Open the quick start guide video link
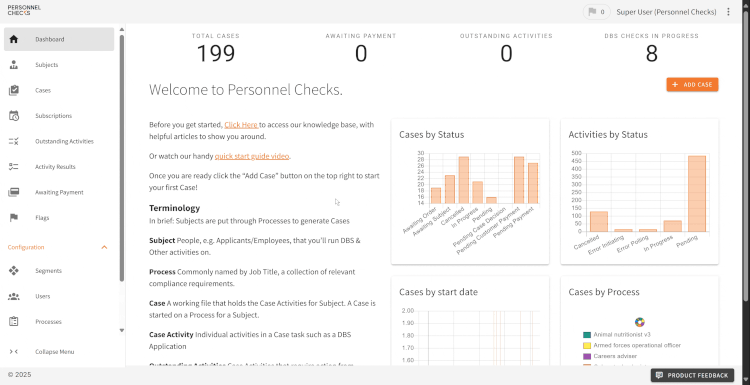 [252, 156]
